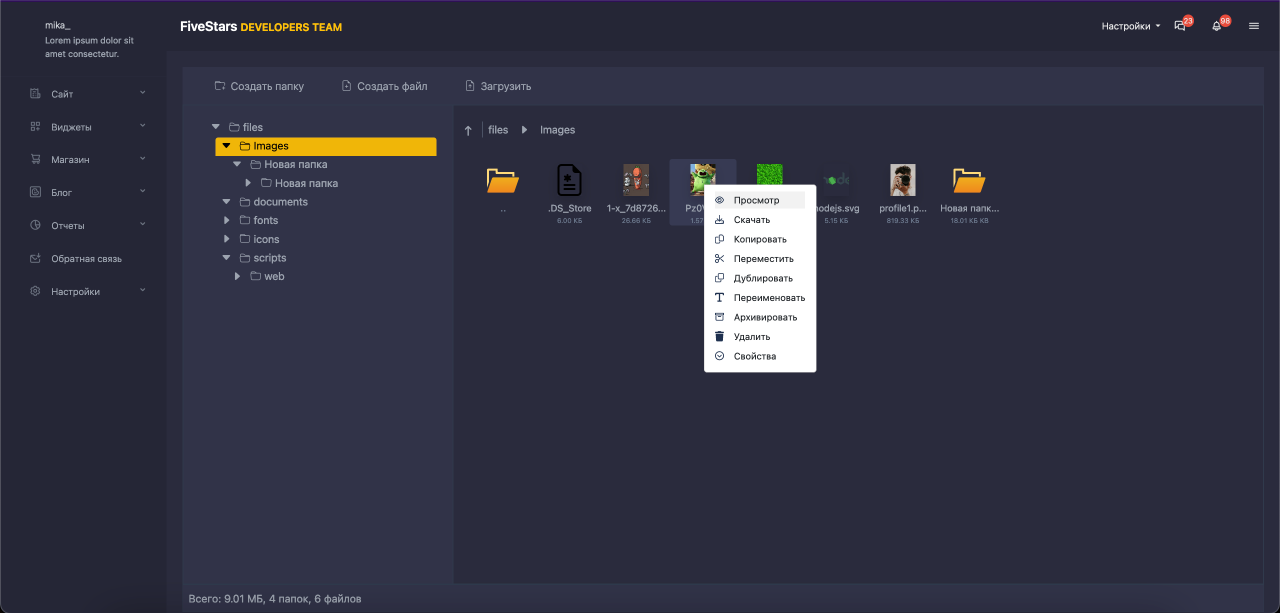Open the notifications bell icon
This screenshot has height=613, width=1280.
pyautogui.click(x=1217, y=26)
